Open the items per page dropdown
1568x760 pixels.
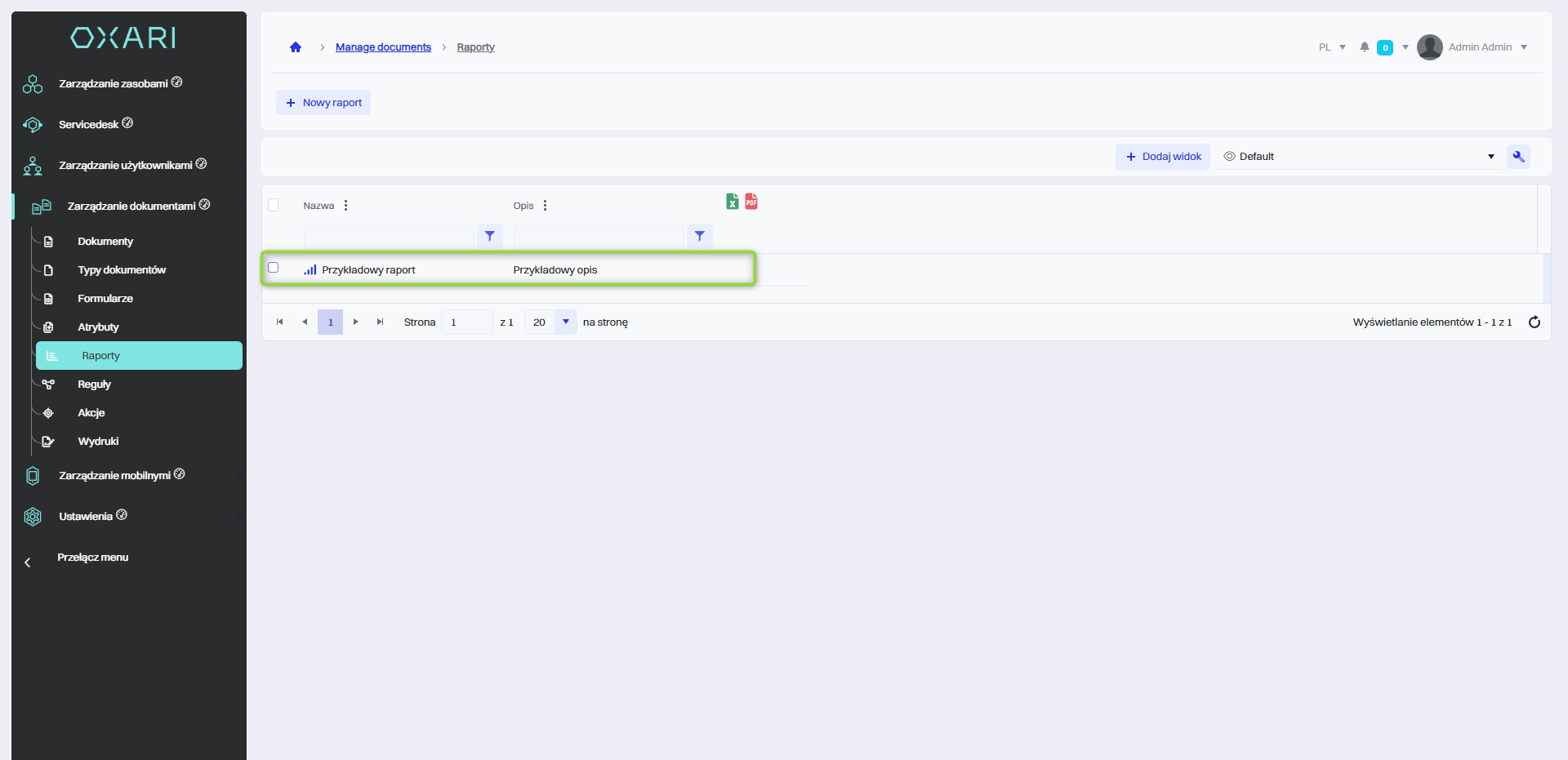565,322
